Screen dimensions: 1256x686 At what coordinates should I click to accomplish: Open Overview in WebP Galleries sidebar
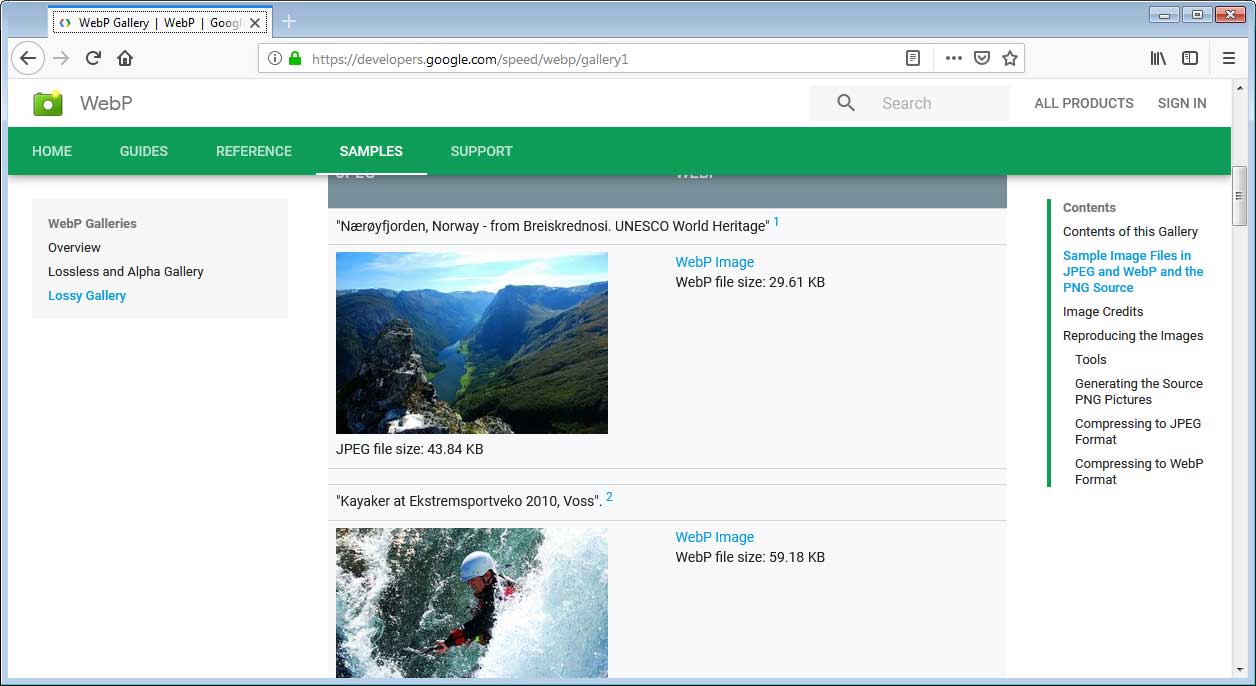[74, 247]
